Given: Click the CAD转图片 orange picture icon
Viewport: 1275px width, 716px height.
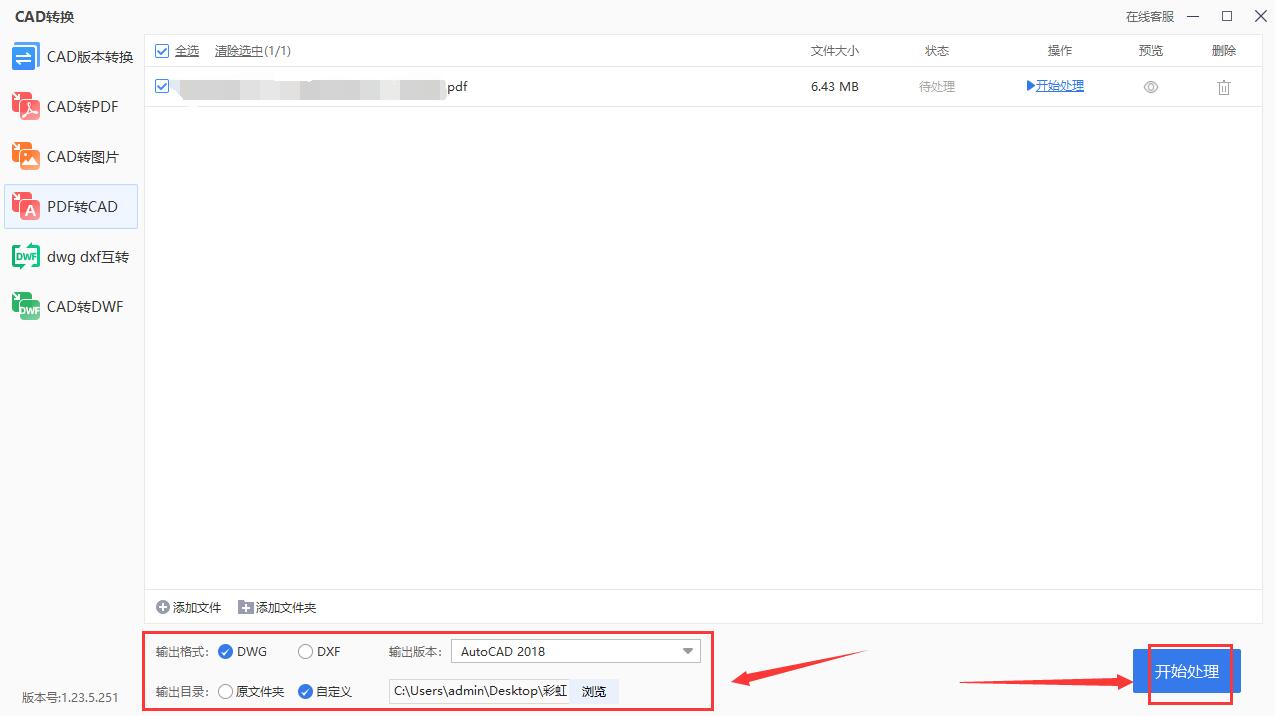Looking at the screenshot, I should pyautogui.click(x=25, y=156).
